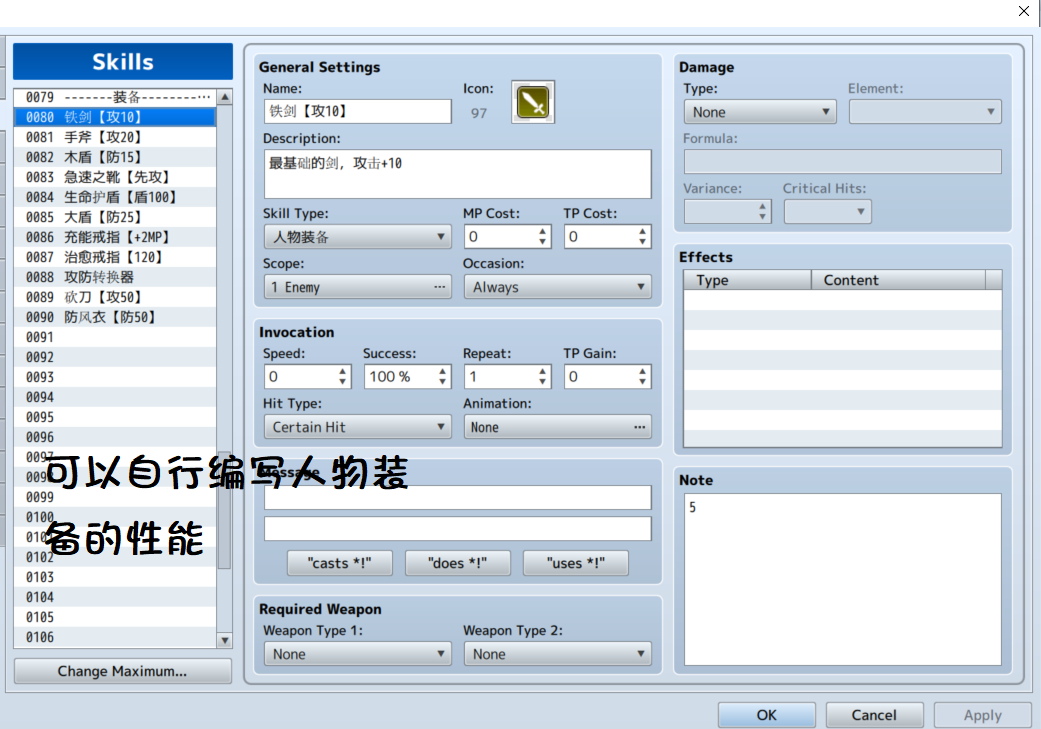Open the Weapon Type 1 dropdown
The image size is (1041, 729).
357,654
